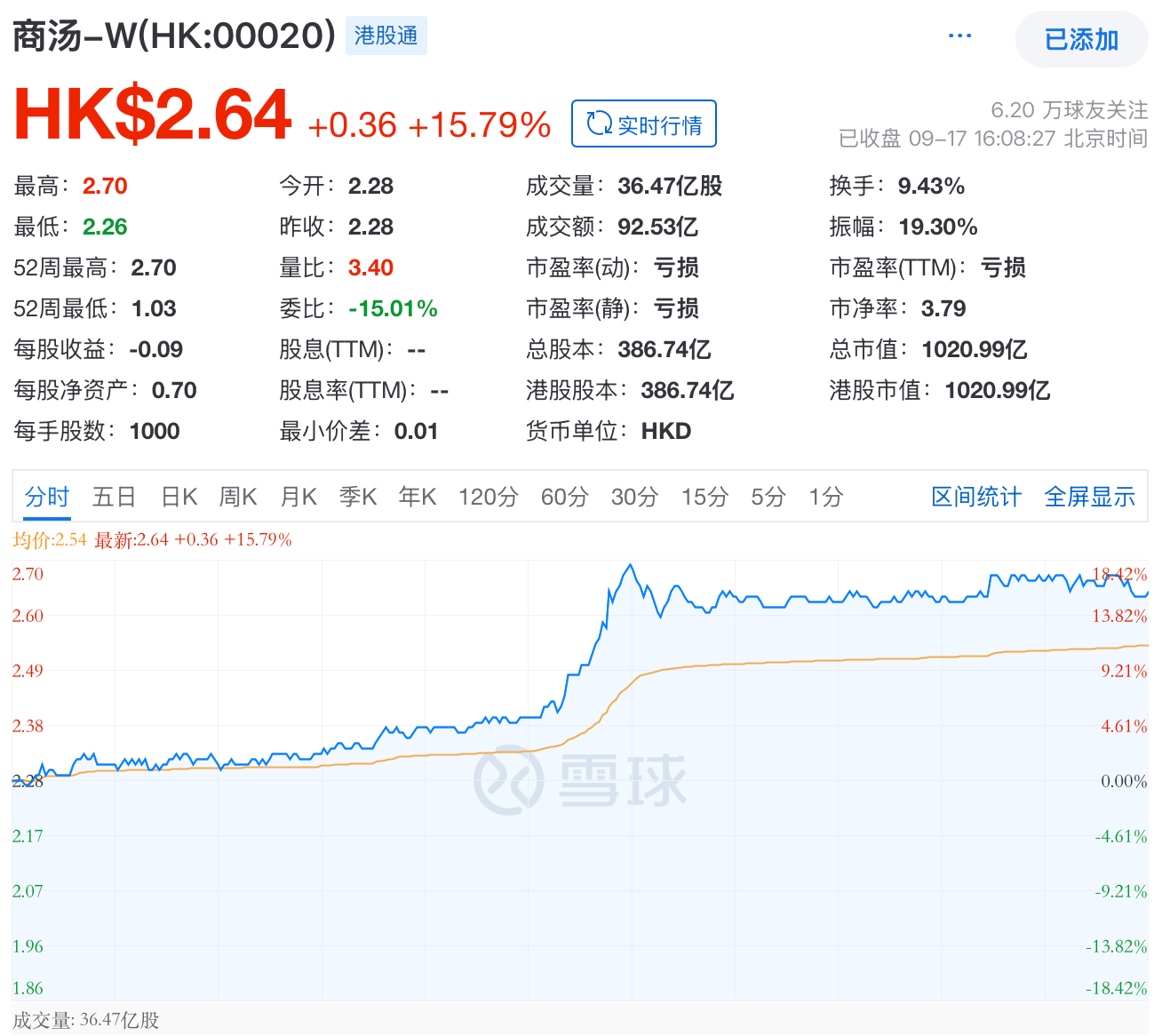Show the 15分 interval chart
Viewport: 1162px width, 1036px height.
(x=705, y=497)
